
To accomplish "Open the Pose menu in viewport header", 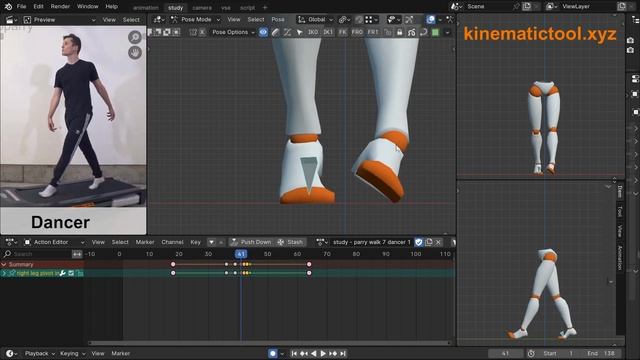I will (278, 19).
